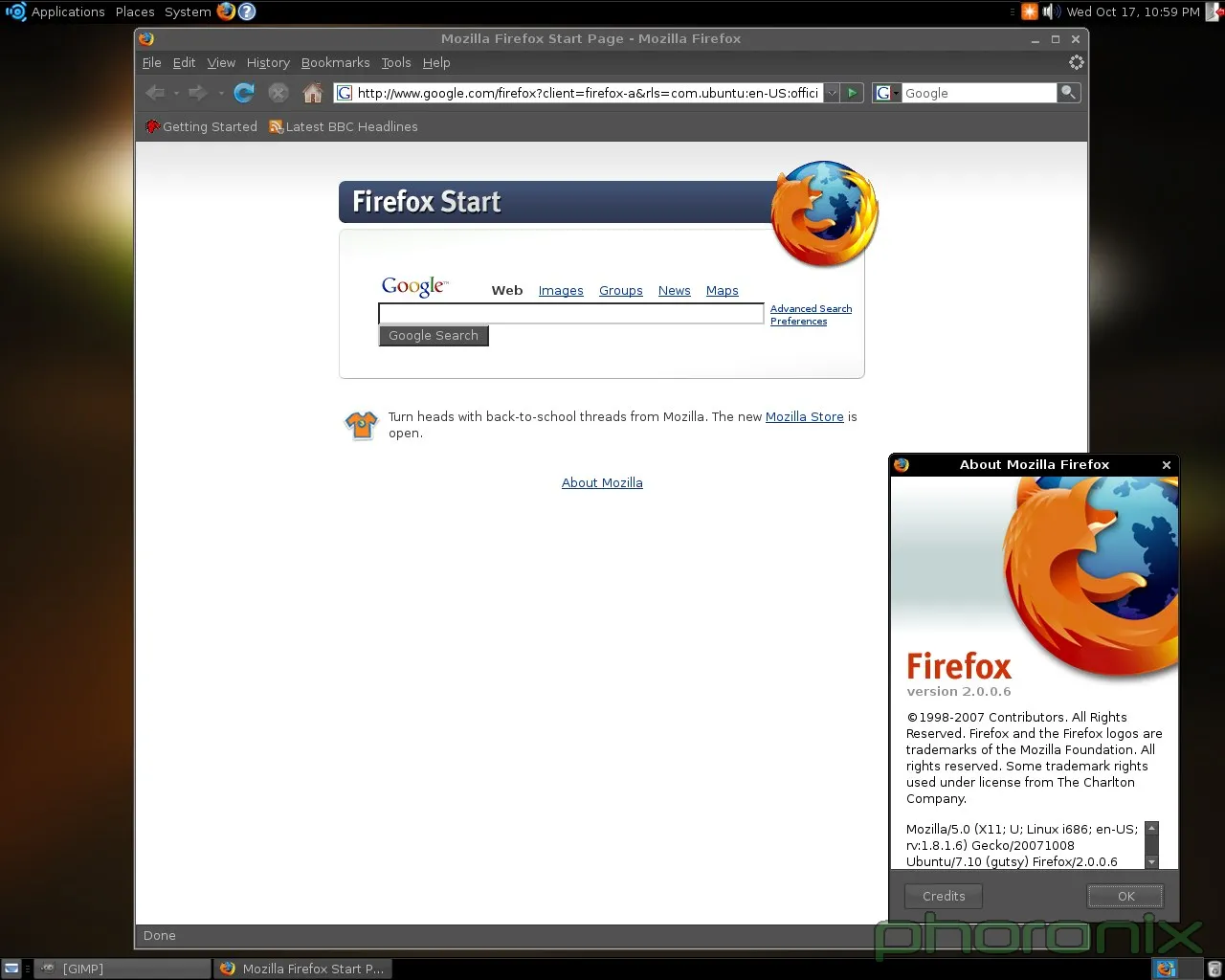Open the History menu
The width and height of the screenshot is (1225, 980).
point(268,62)
